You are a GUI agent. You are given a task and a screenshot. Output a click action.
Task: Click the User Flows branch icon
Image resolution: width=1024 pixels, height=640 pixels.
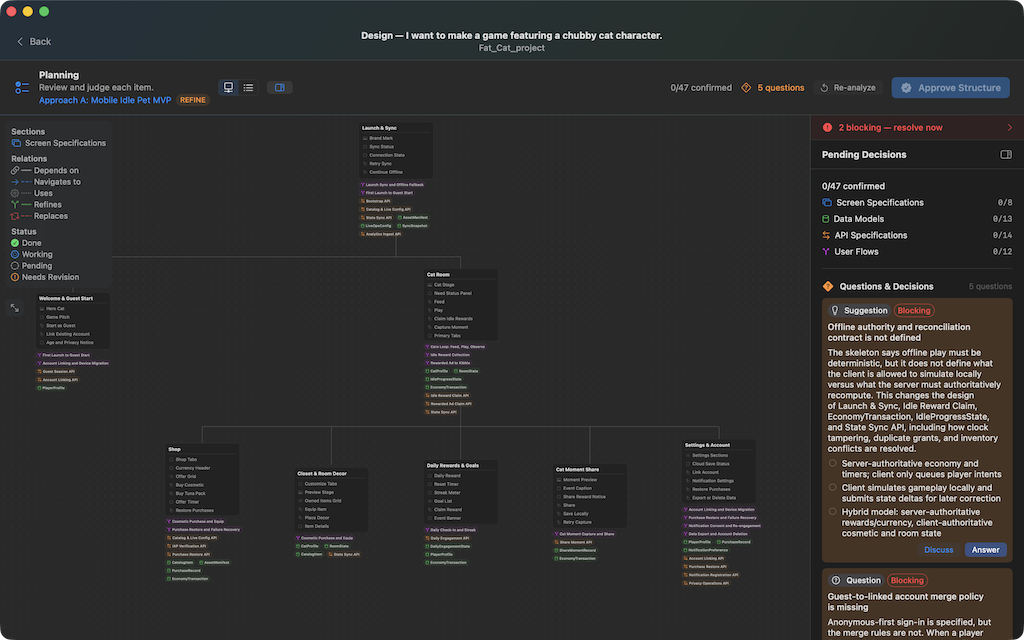point(826,251)
